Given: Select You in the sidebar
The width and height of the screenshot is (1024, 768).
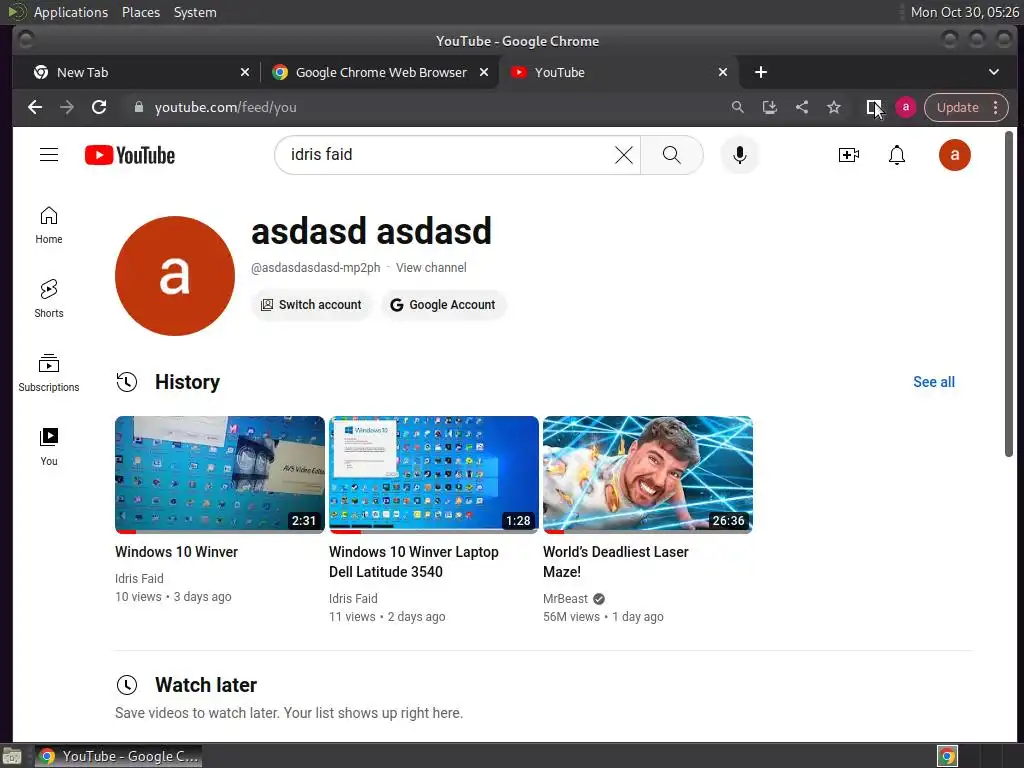Looking at the screenshot, I should (x=49, y=447).
